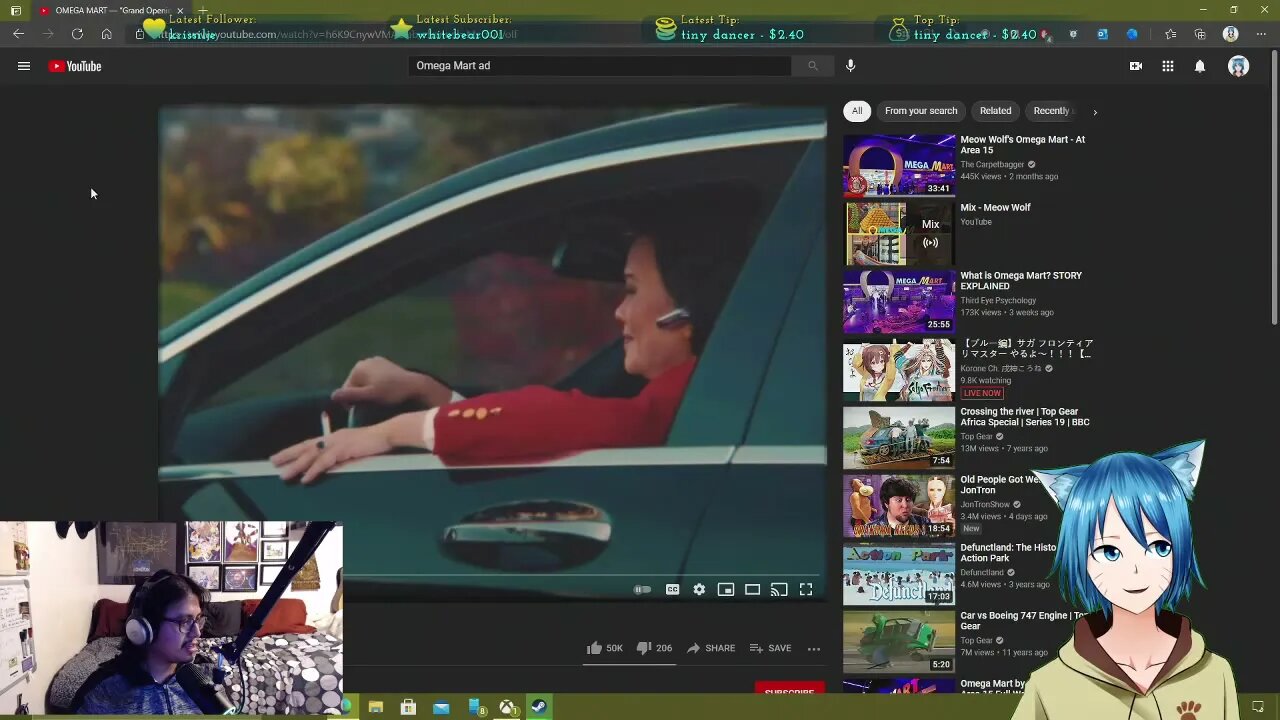Open Steam from the taskbar
This screenshot has width=1280, height=720.
539,708
